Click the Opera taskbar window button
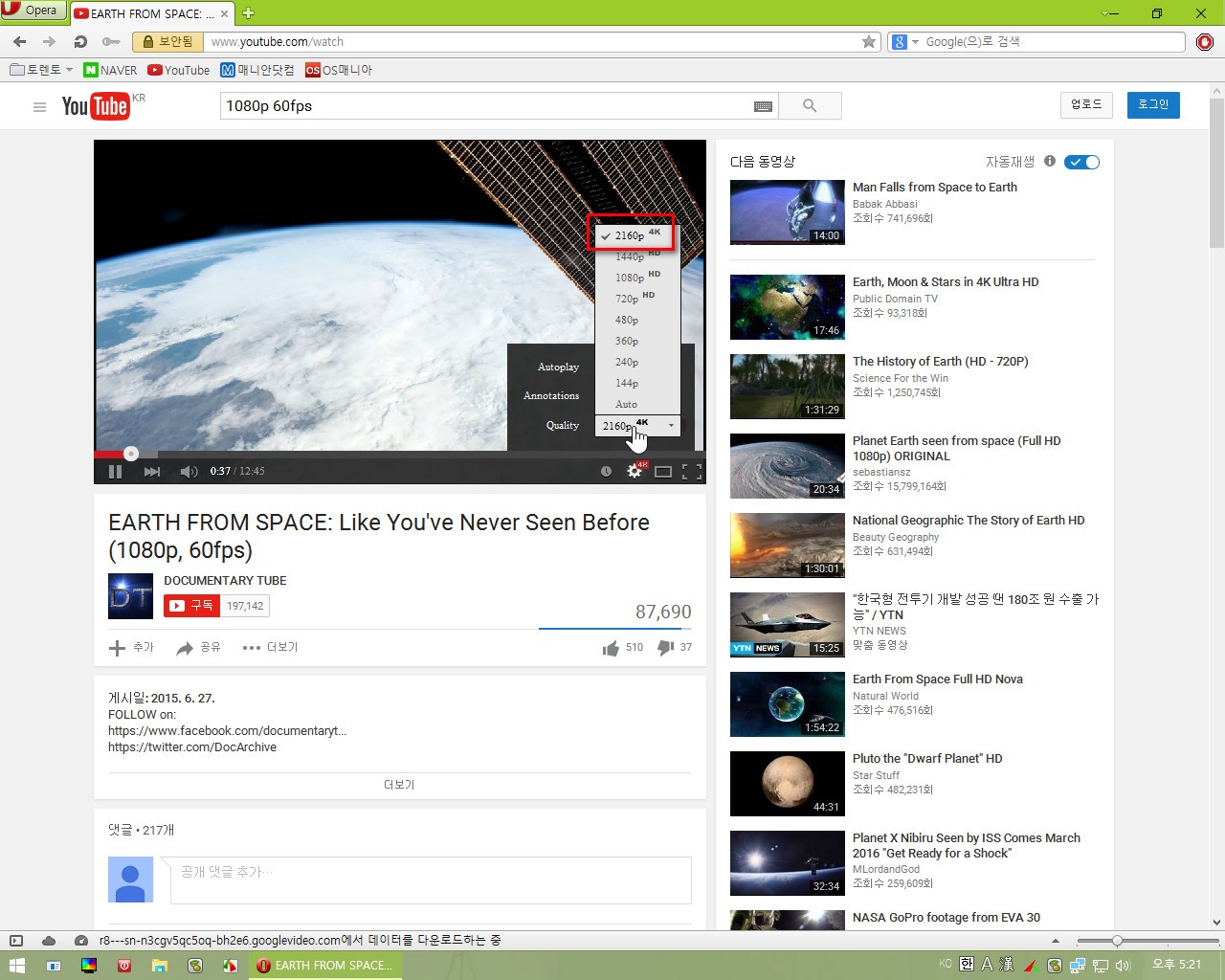Viewport: 1225px width, 980px height. (x=325, y=966)
